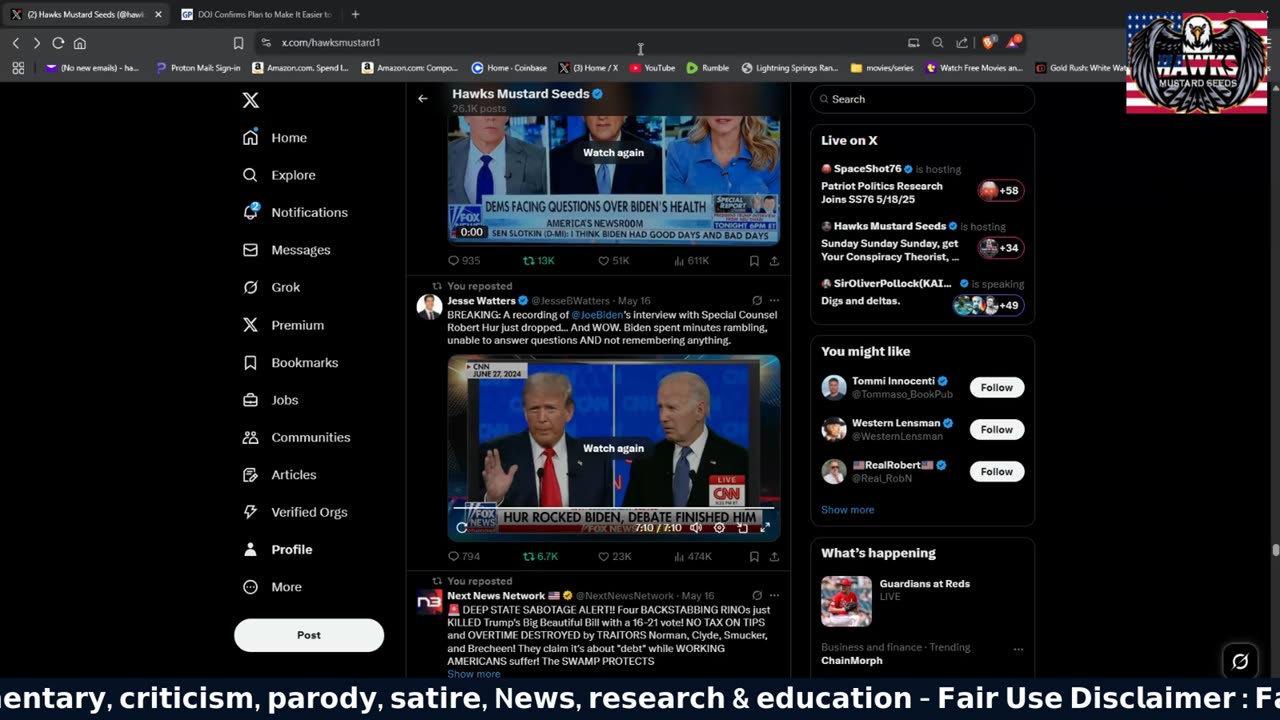Screen dimensions: 1280x720
Task: Like the post with 51K likes
Action: 613,260
